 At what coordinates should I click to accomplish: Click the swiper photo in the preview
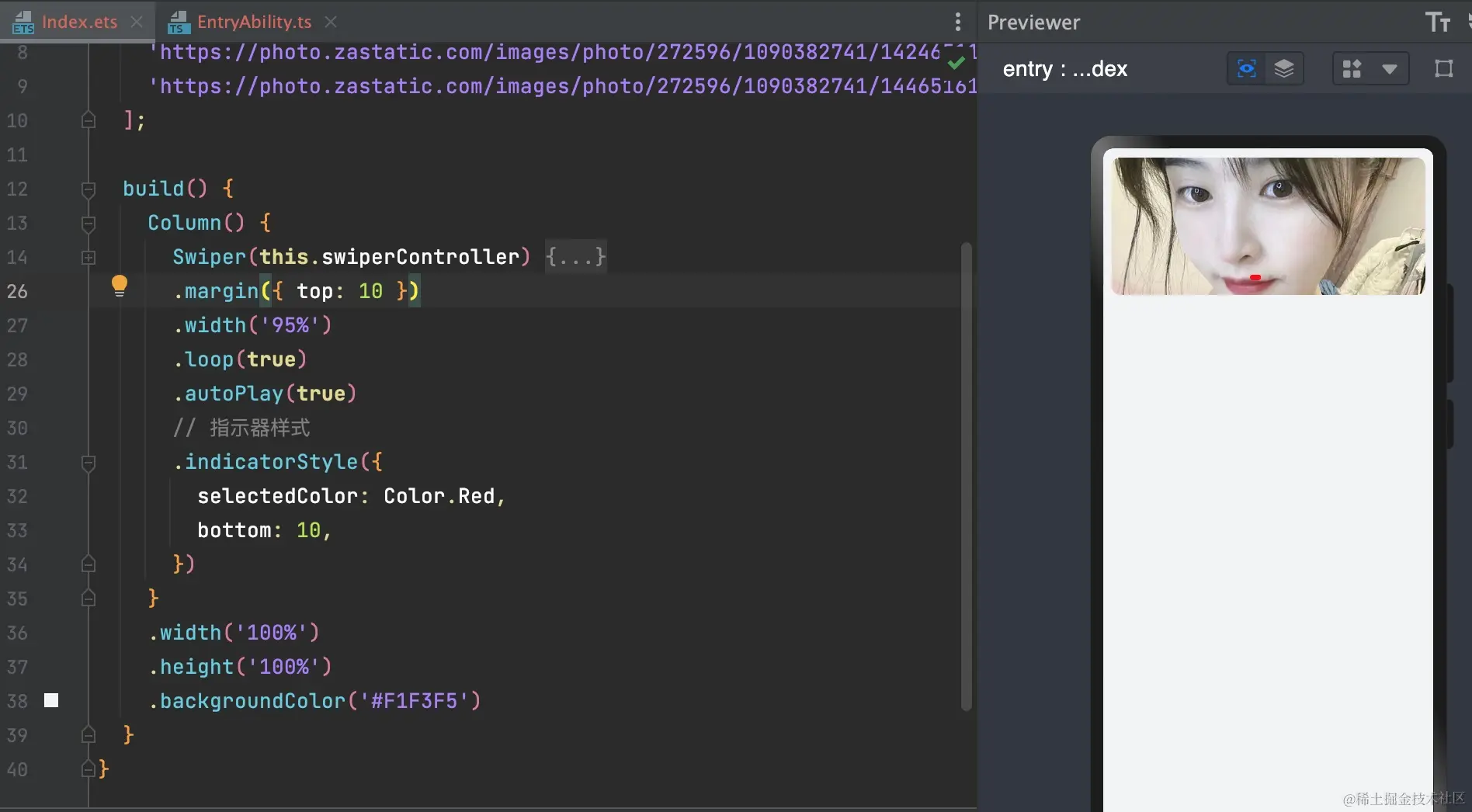tap(1269, 226)
